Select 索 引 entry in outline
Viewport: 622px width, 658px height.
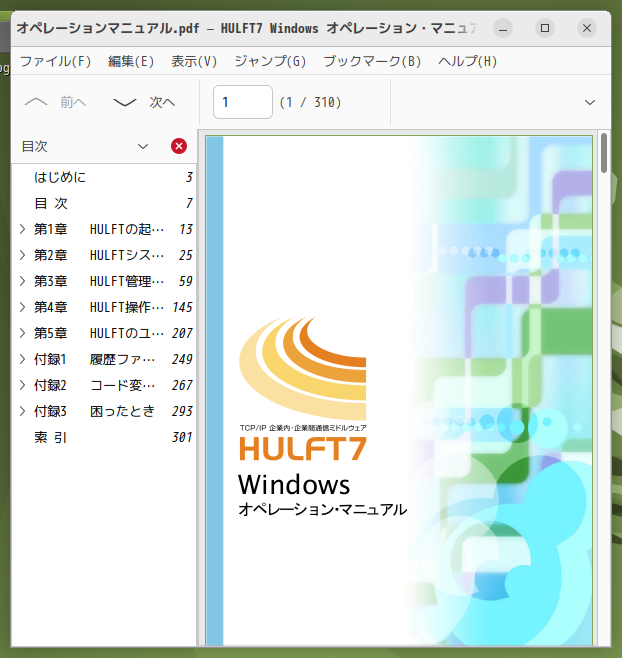104,437
